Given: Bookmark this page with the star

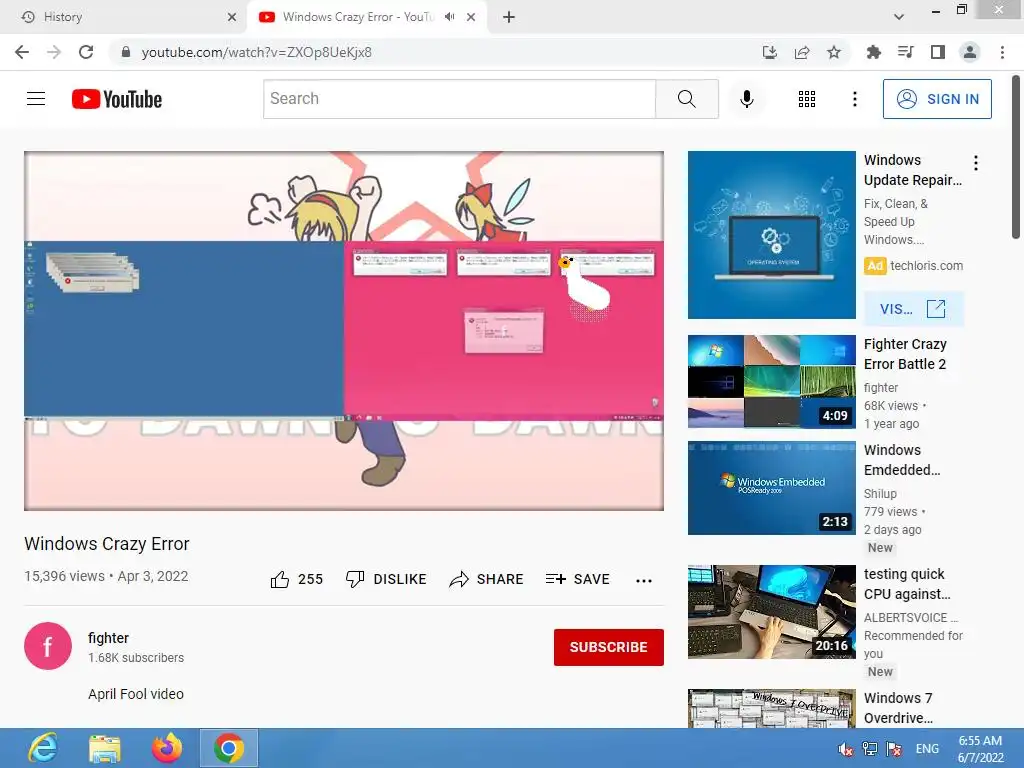Looking at the screenshot, I should click(x=834, y=52).
